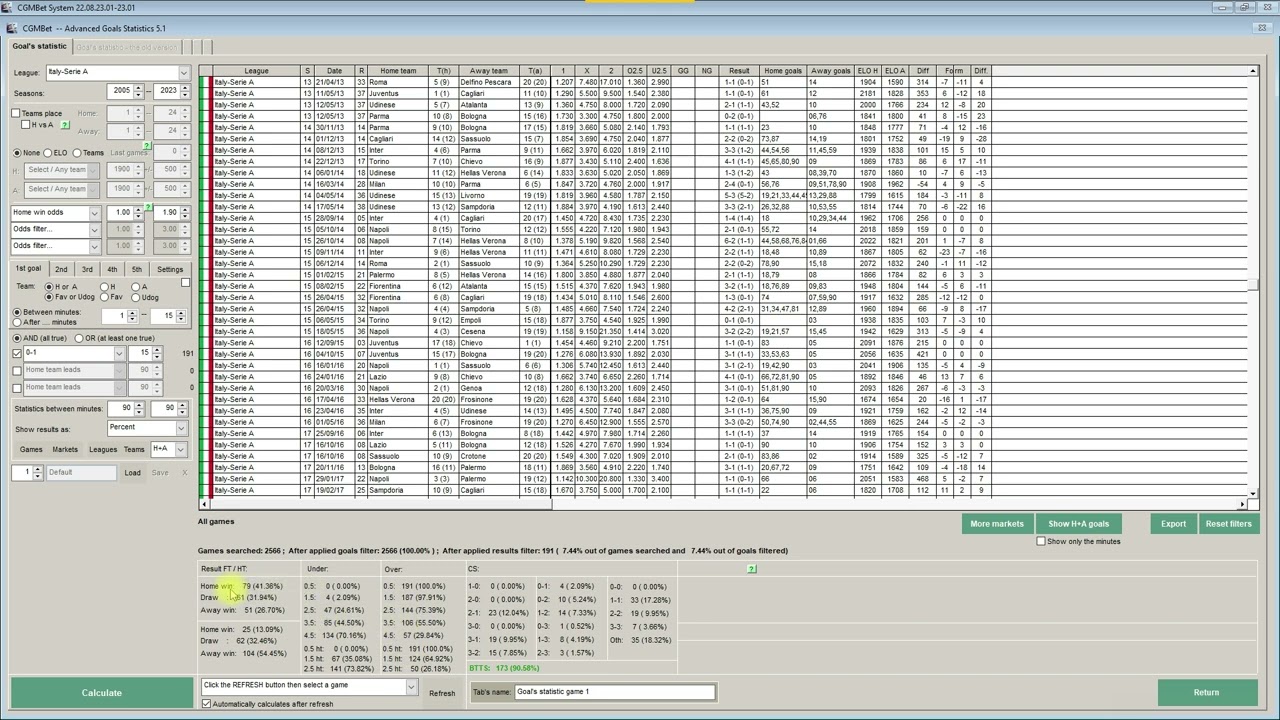
Task: Select the Teams radio option beside ELO
Action: click(x=77, y=153)
